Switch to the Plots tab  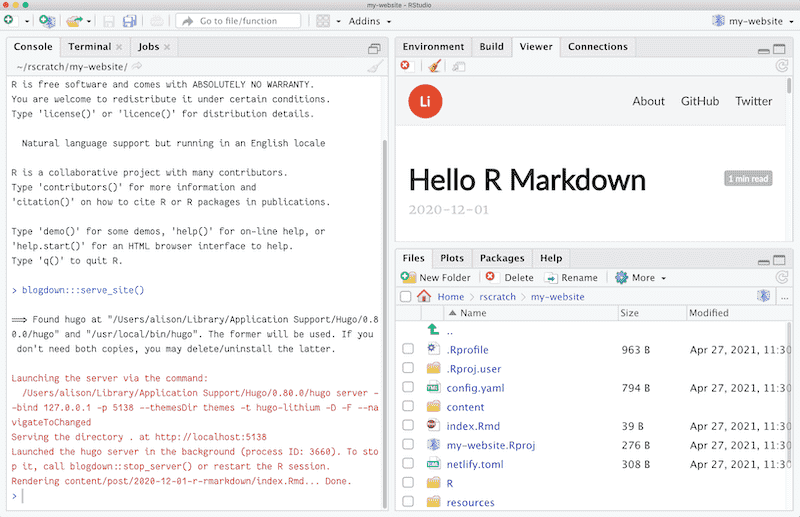pyautogui.click(x=452, y=258)
